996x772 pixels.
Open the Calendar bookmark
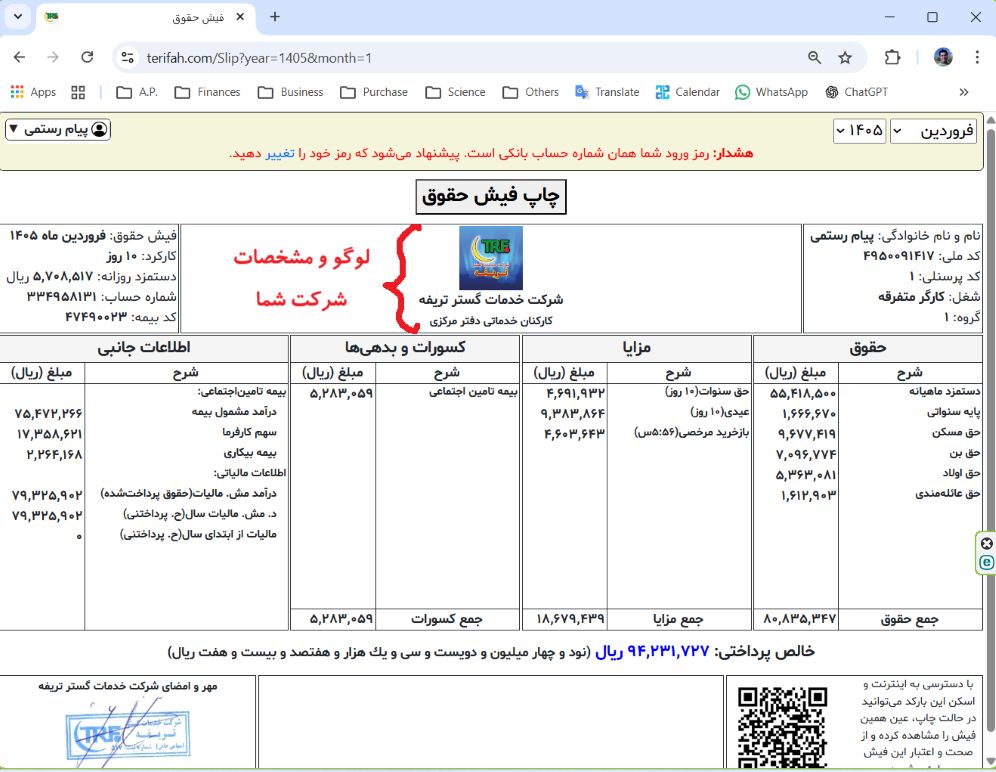coord(688,92)
